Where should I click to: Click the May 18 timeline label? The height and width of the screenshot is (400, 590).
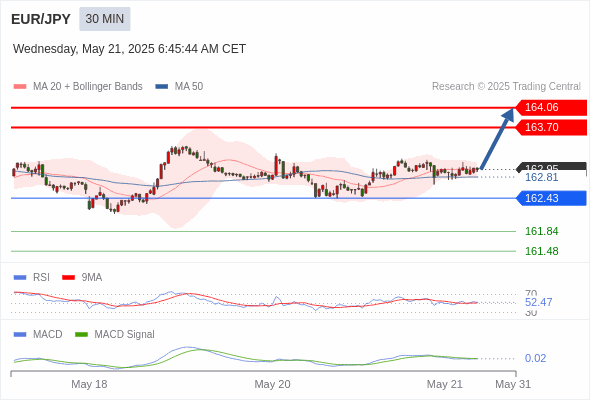click(89, 384)
